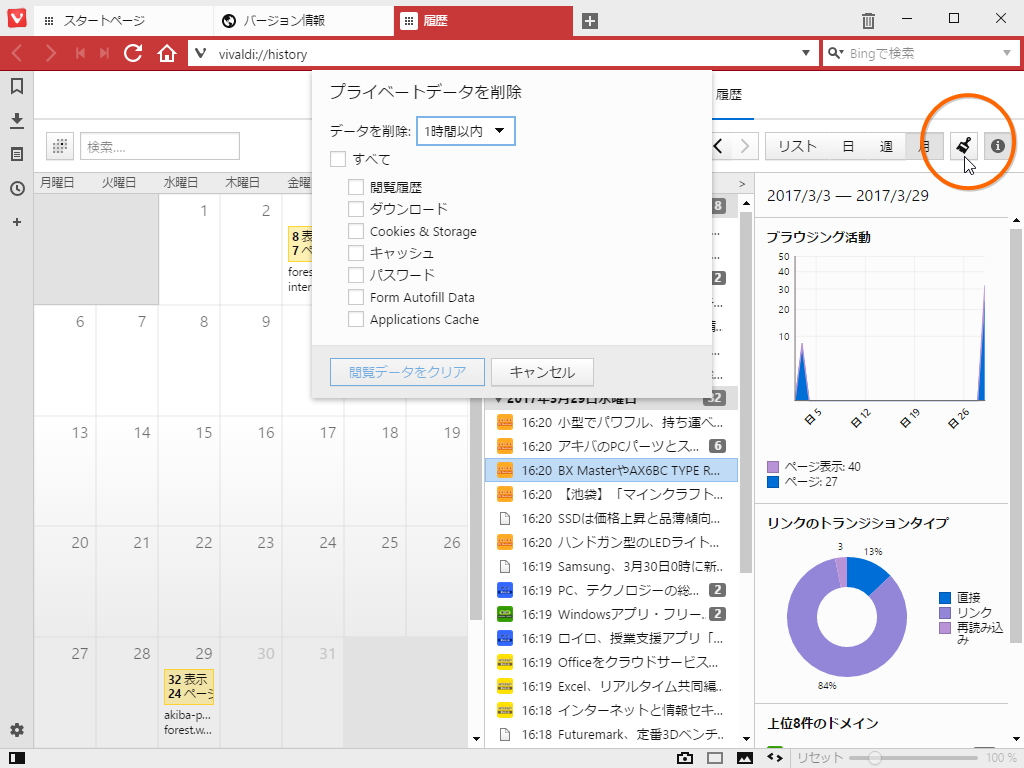Toggle image loading icon in status bar
Viewport: 1024px width, 768px height.
coord(744,758)
